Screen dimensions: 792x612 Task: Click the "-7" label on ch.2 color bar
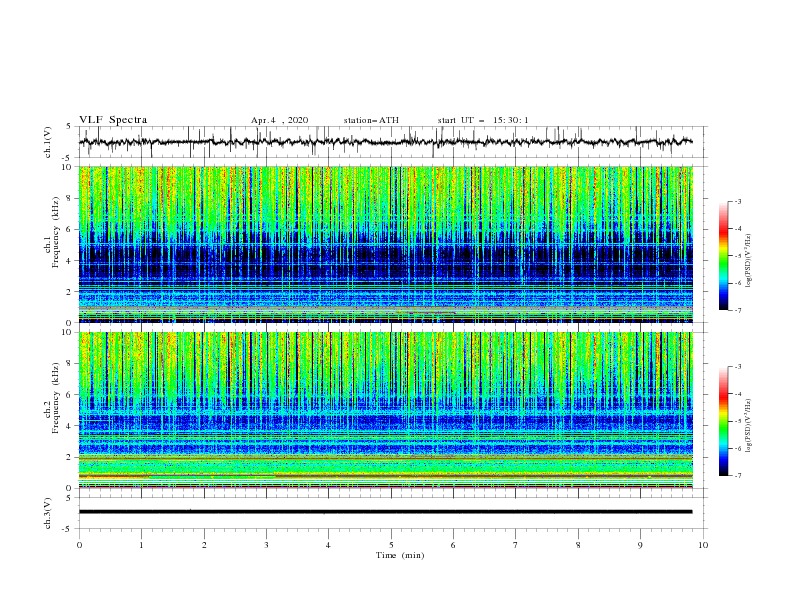(x=738, y=475)
